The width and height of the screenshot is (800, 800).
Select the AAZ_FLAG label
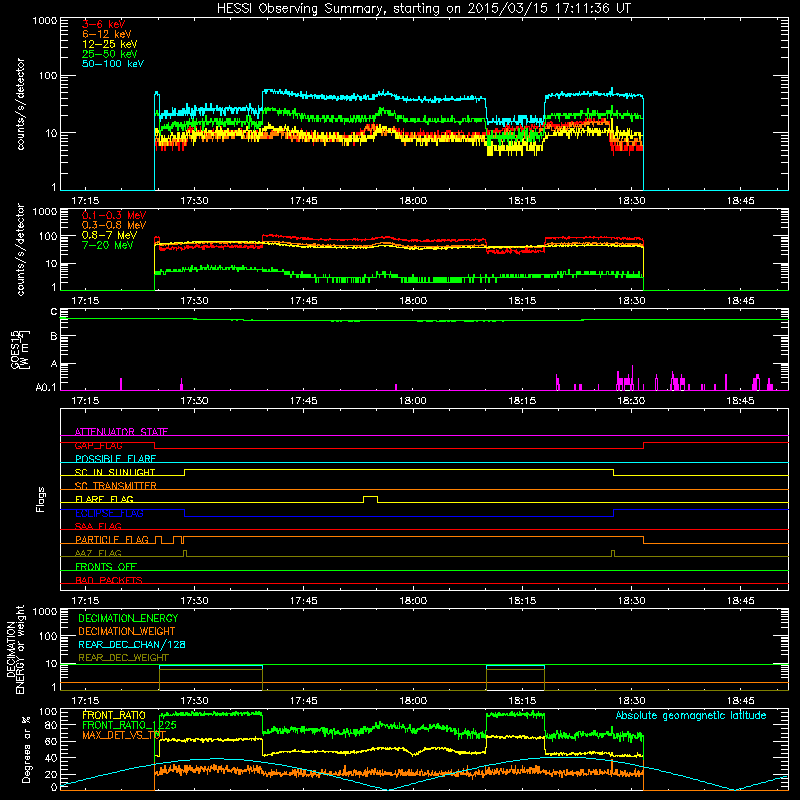(x=98, y=553)
